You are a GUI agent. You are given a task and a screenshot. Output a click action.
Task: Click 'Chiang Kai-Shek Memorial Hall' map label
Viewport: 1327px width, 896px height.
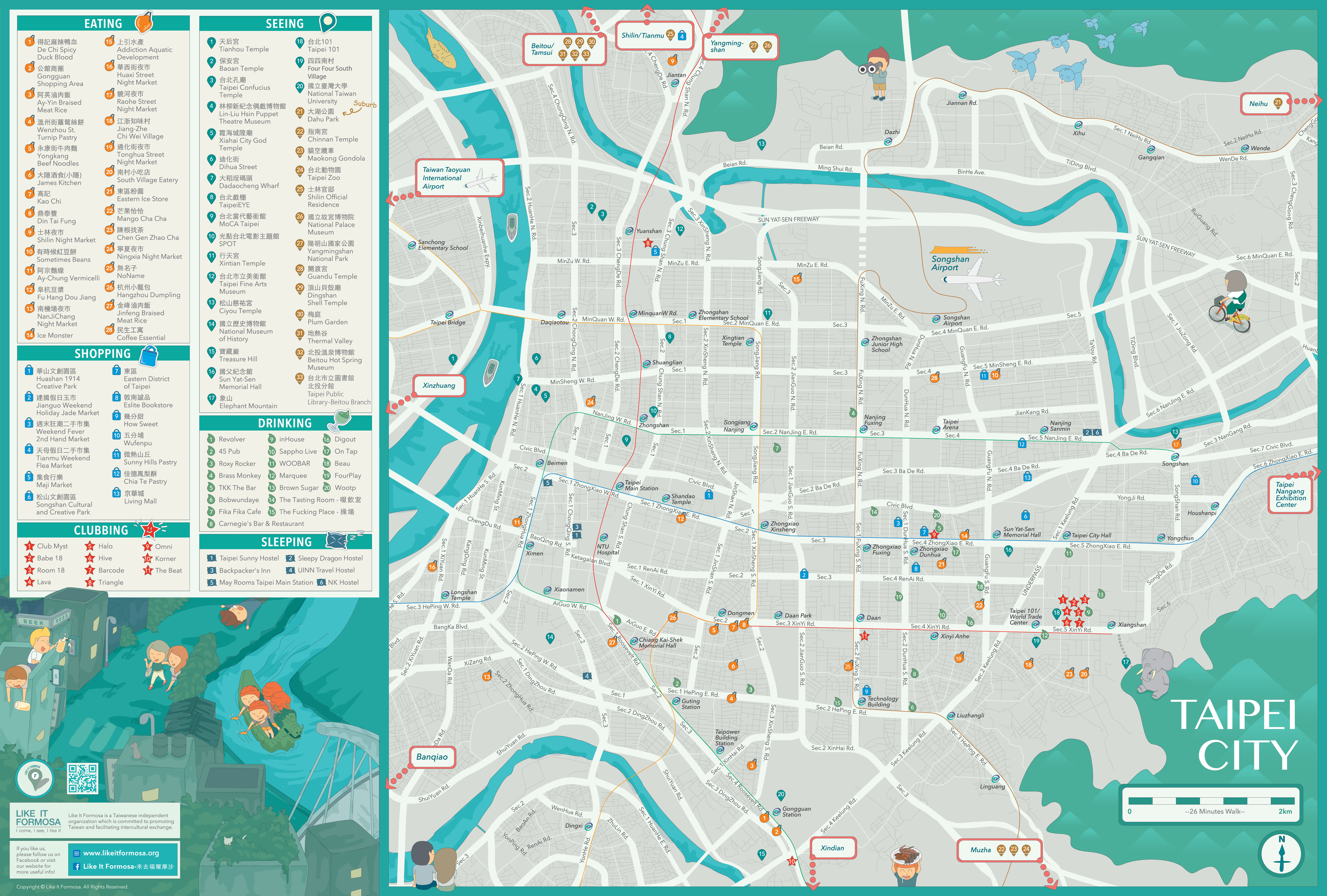661,642
